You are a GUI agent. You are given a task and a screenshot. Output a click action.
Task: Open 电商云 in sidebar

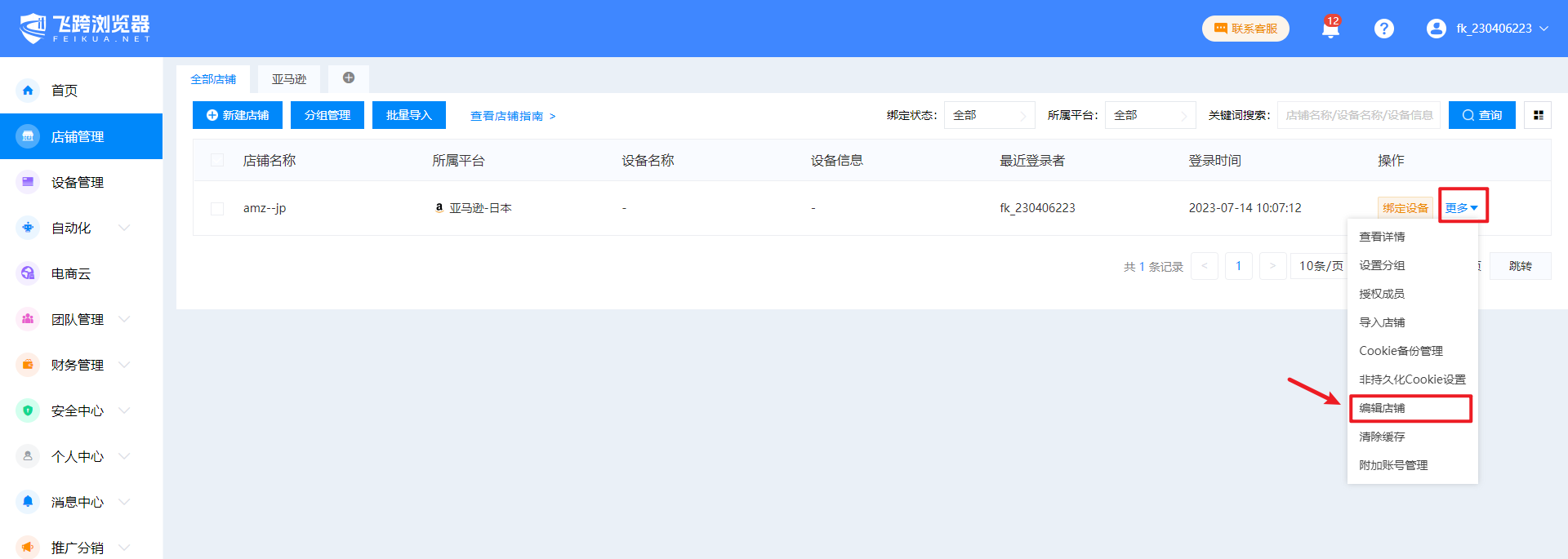(70, 273)
